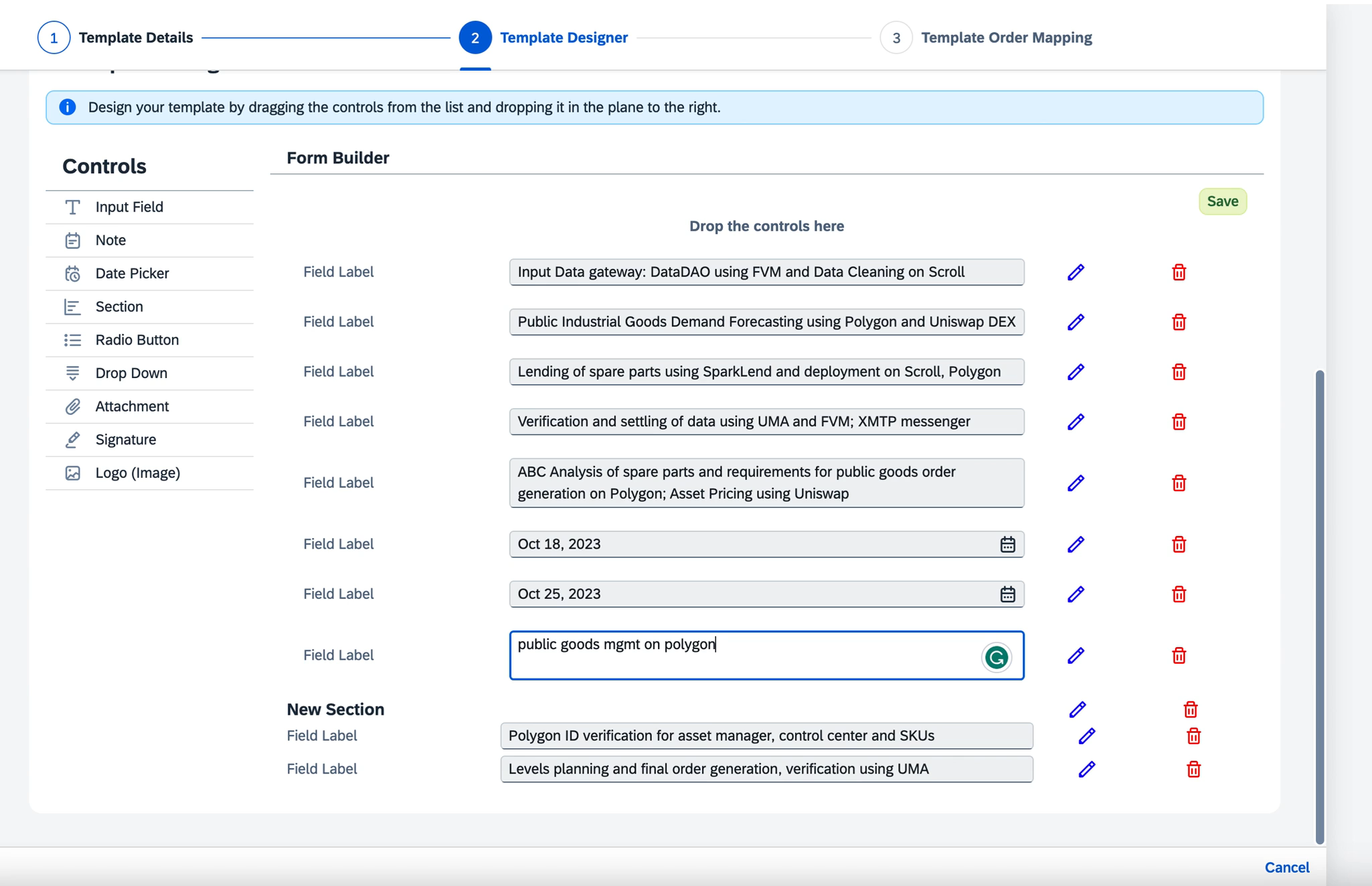This screenshot has height=886, width=1372.
Task: Delete the New Section
Action: (1190, 709)
